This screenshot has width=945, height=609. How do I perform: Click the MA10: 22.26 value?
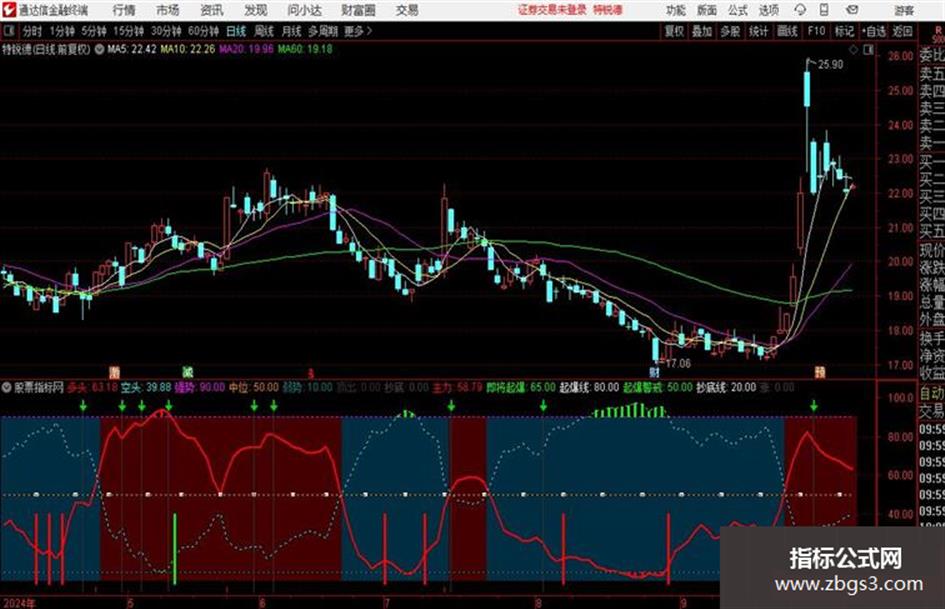coord(187,49)
